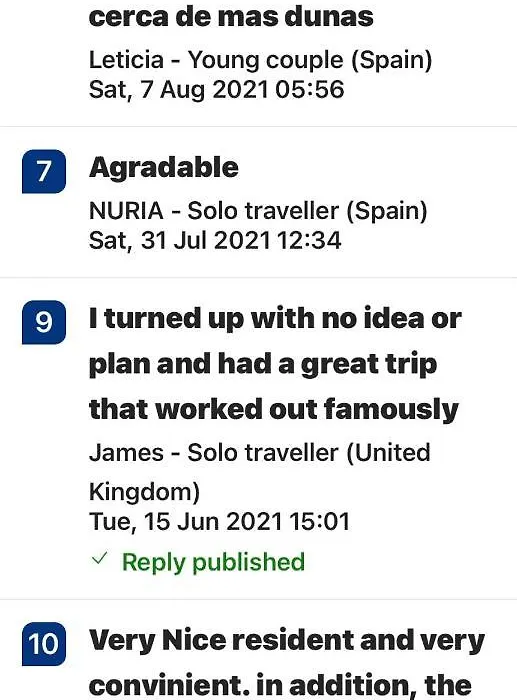Image resolution: width=517 pixels, height=700 pixels.
Task: Select the NURIA - Solo traveller reviewer line
Action: (258, 211)
